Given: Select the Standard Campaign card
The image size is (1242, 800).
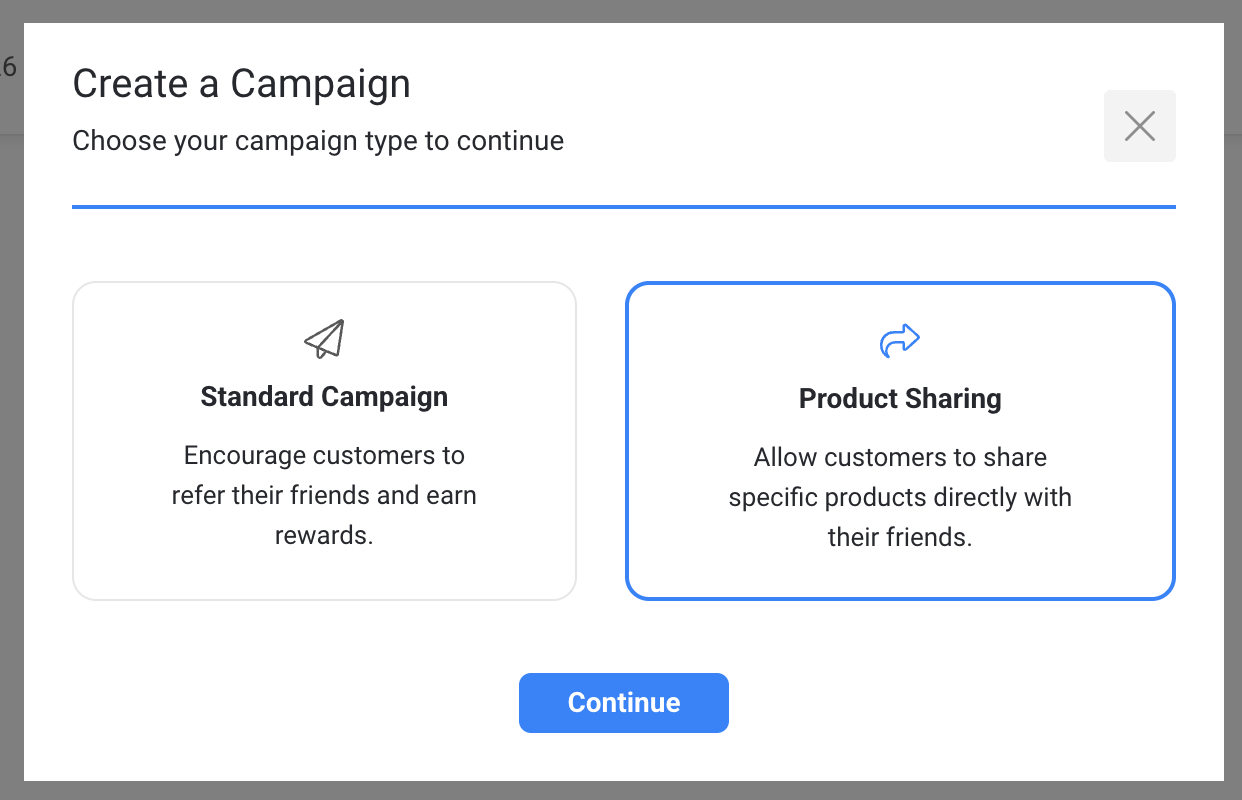Looking at the screenshot, I should pyautogui.click(x=324, y=441).
